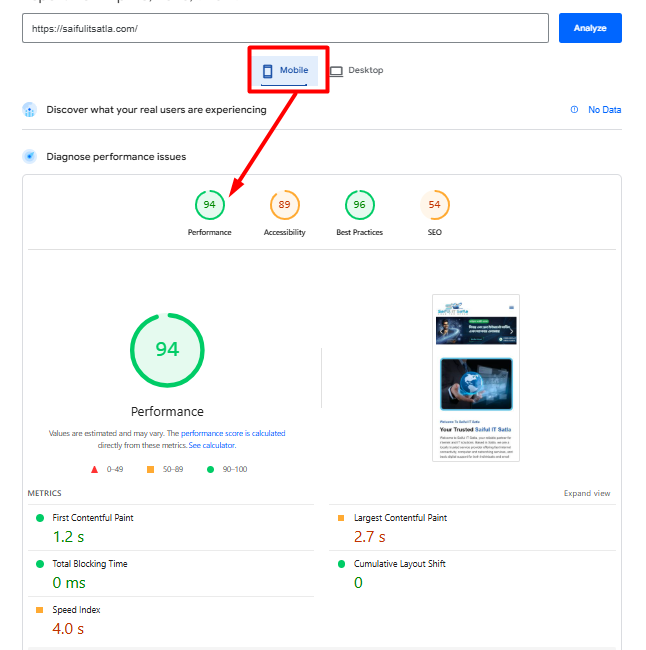Click the mobile page screenshot thumbnail
646x650 pixels.
pos(476,377)
